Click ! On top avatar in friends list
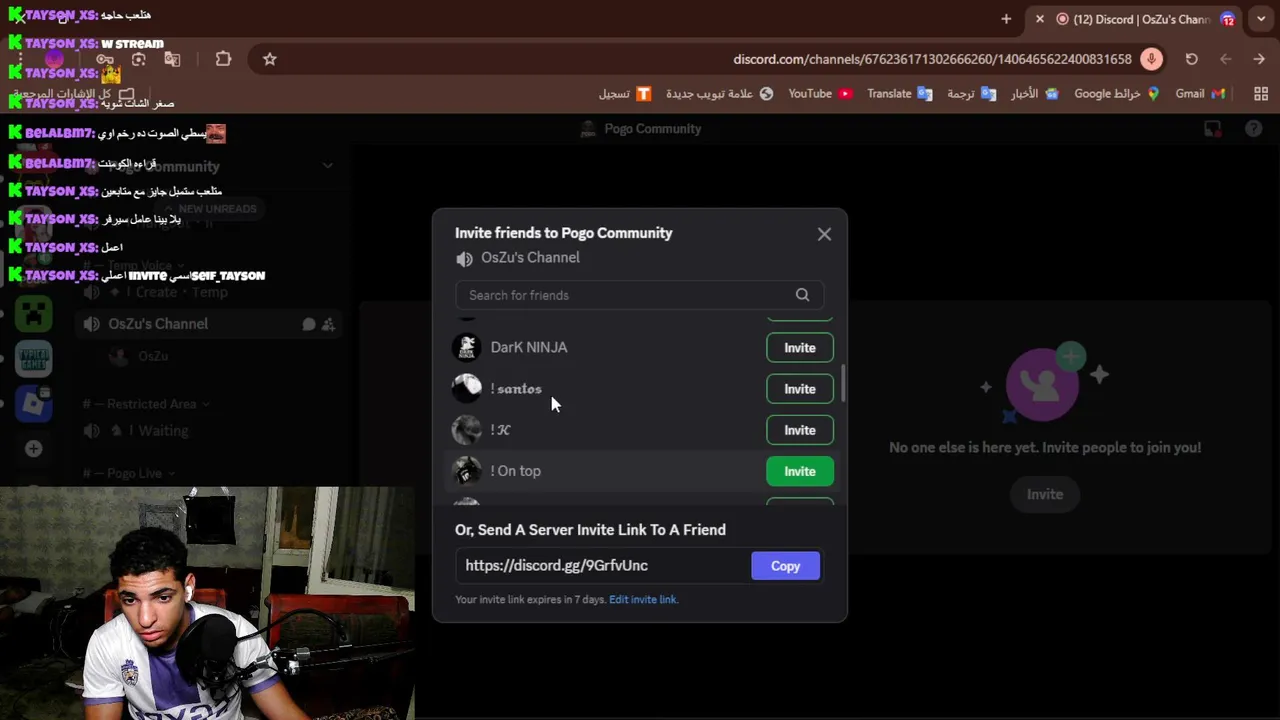 coord(467,471)
